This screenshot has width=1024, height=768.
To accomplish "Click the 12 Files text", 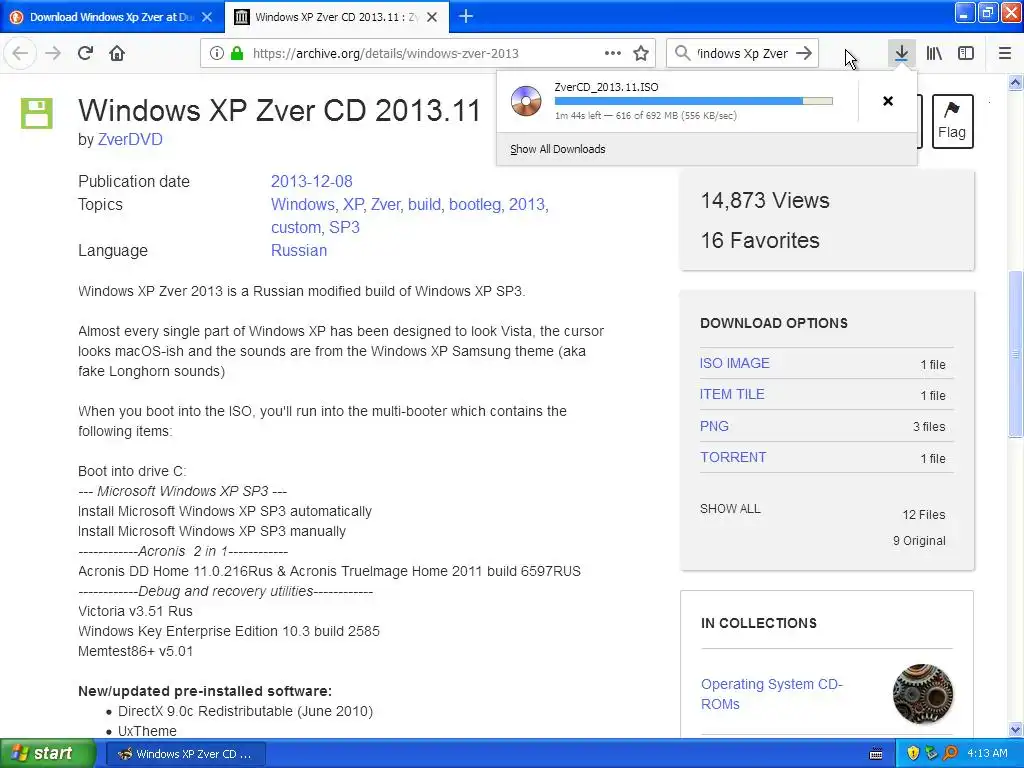I will click(923, 515).
